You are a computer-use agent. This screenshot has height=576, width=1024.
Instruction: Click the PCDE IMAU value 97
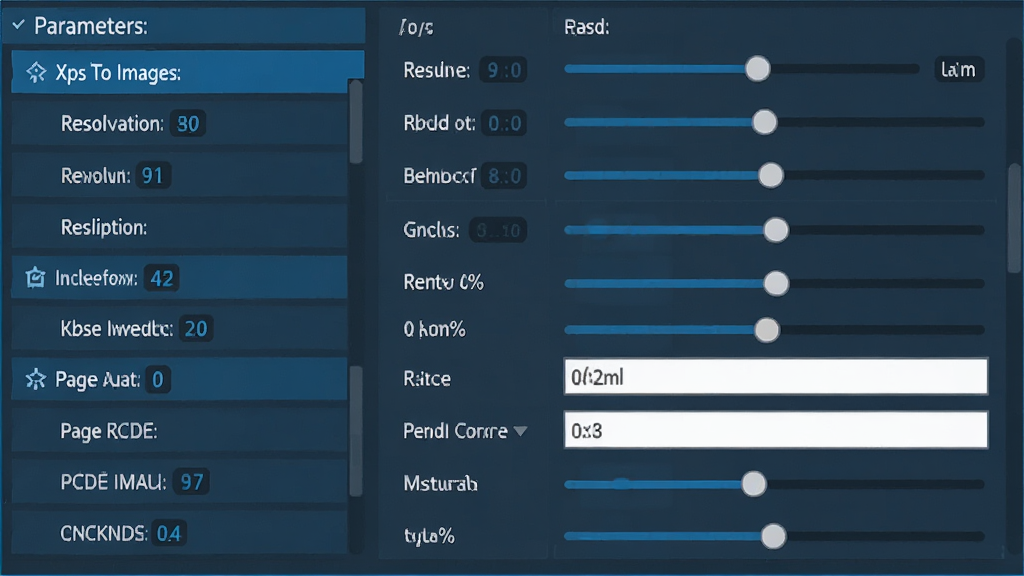[x=191, y=482]
